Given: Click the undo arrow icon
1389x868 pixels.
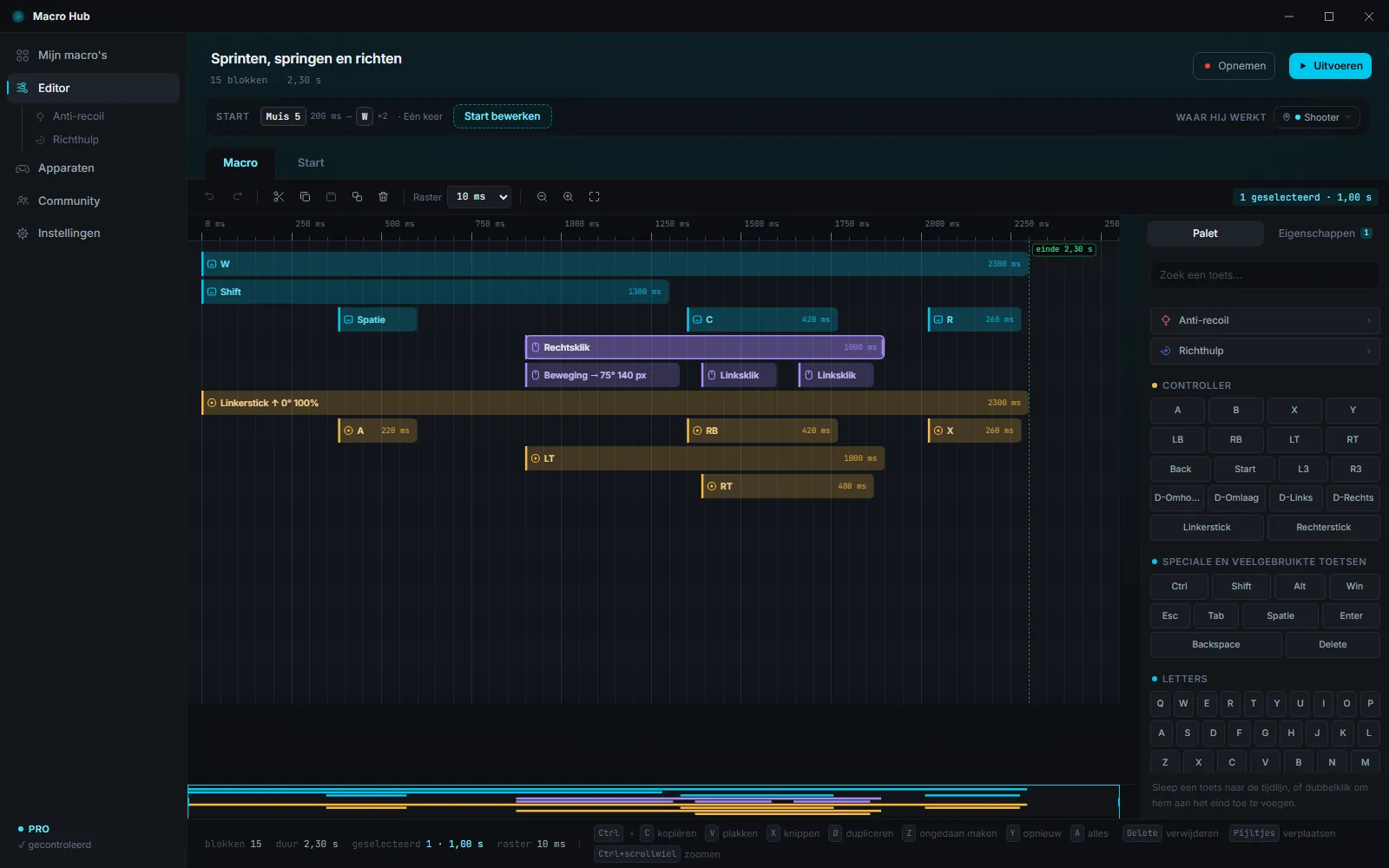Looking at the screenshot, I should 209,197.
